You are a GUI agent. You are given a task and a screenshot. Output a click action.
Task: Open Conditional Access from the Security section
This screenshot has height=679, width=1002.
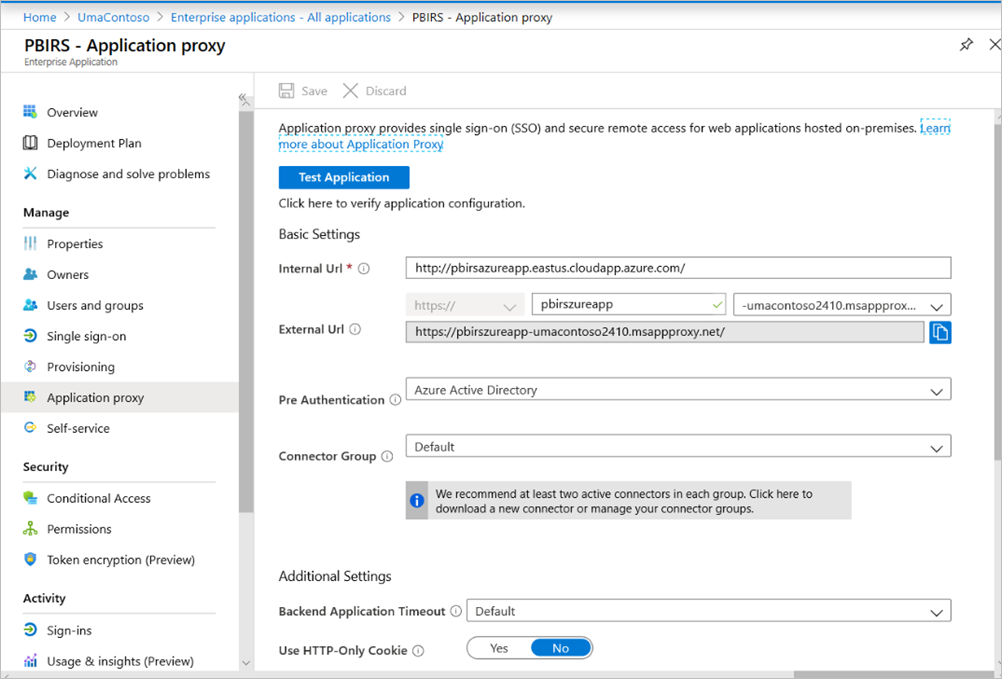(x=32, y=497)
